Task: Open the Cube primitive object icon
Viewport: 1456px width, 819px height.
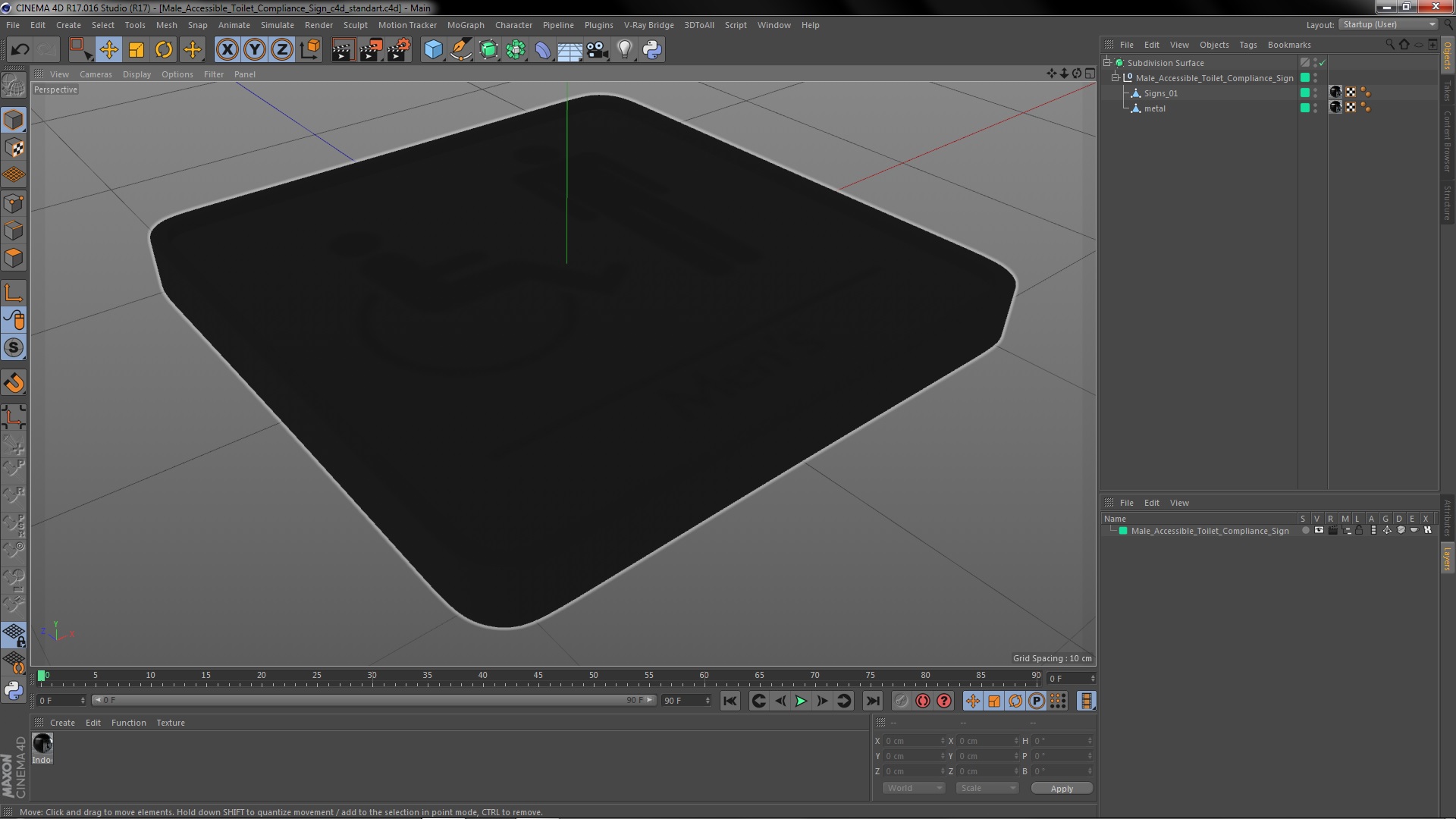Action: (x=433, y=50)
